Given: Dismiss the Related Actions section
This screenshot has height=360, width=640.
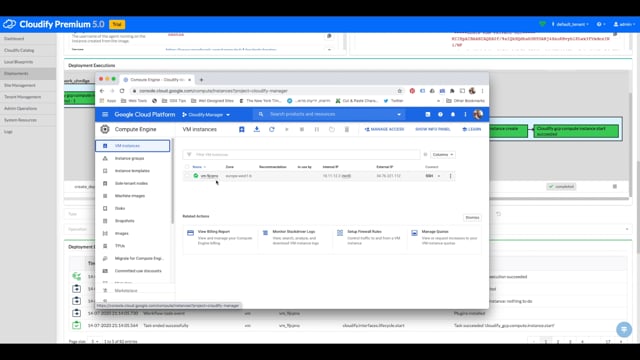Looking at the screenshot, I should 472,218.
